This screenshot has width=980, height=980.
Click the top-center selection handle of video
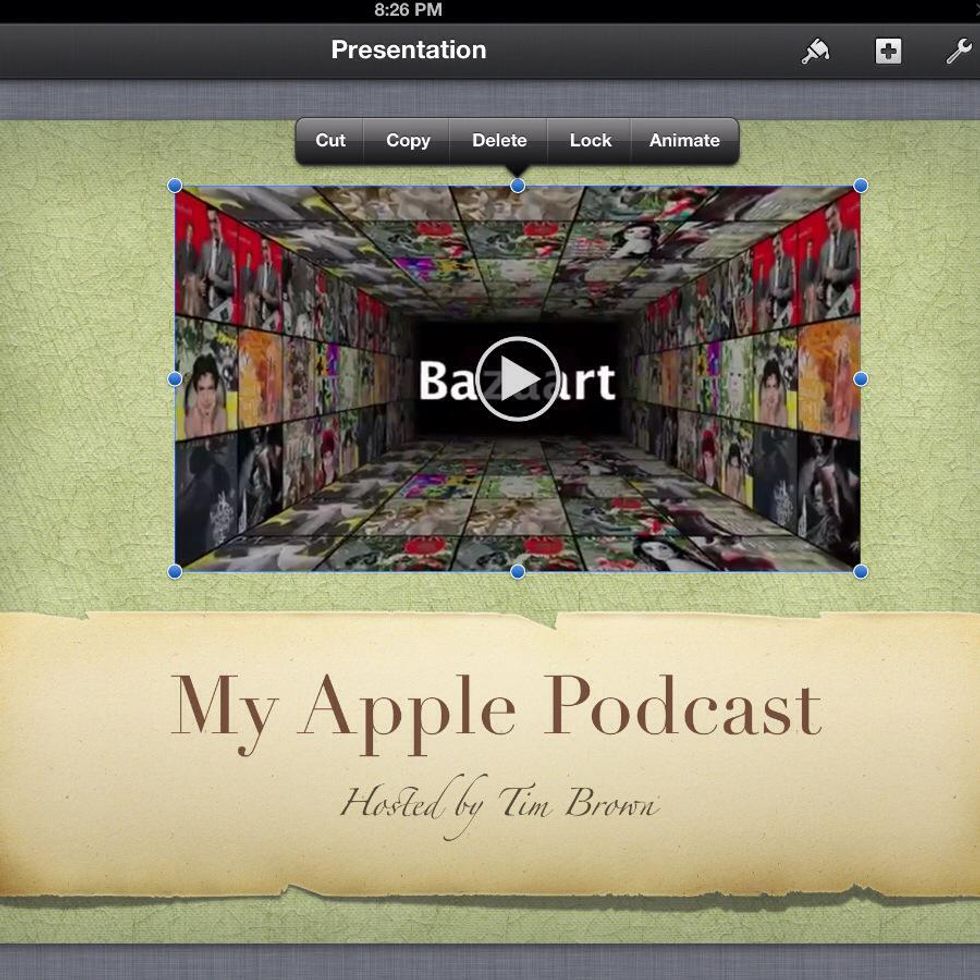tap(517, 186)
